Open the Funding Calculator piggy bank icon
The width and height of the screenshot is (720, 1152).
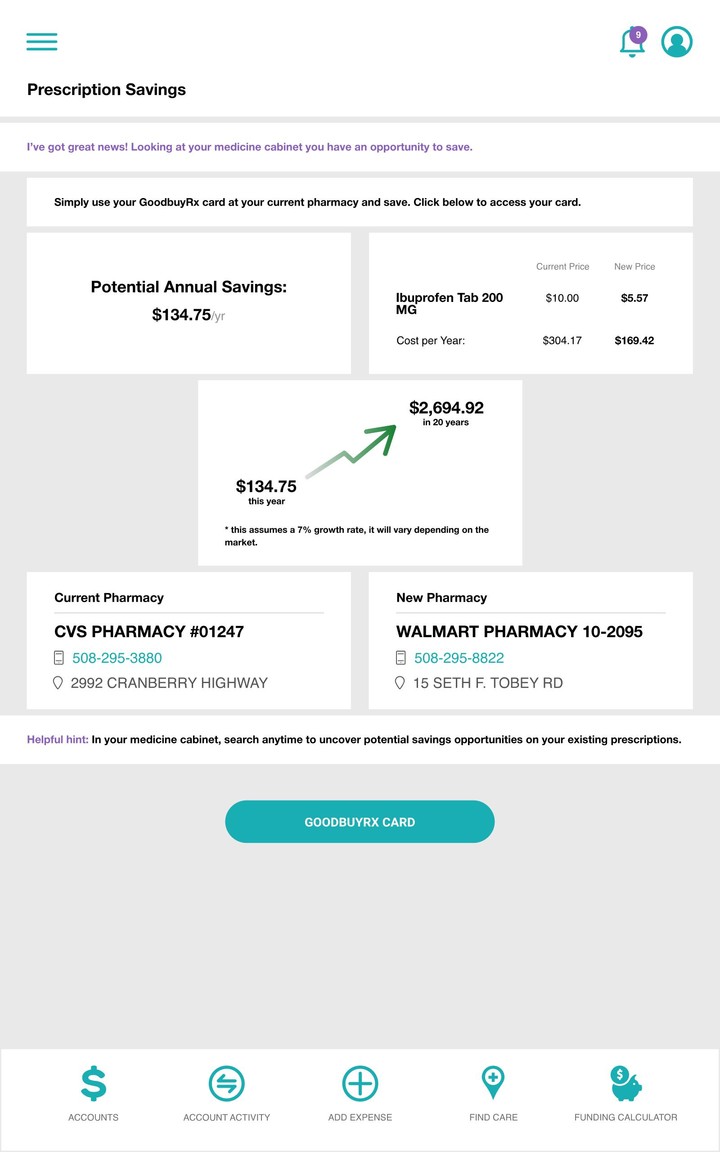[x=626, y=1083]
